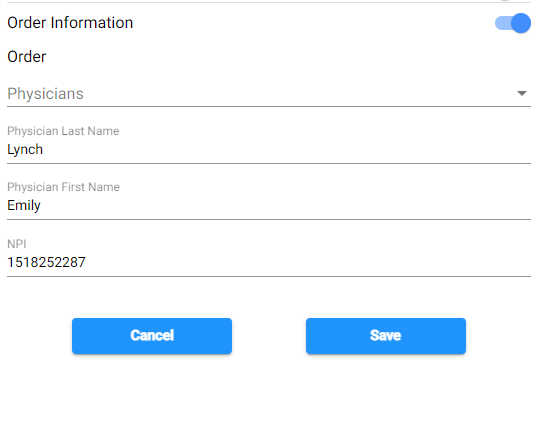The image size is (538, 435).
Task: Select the Physicians placeholder text
Action: click(45, 94)
